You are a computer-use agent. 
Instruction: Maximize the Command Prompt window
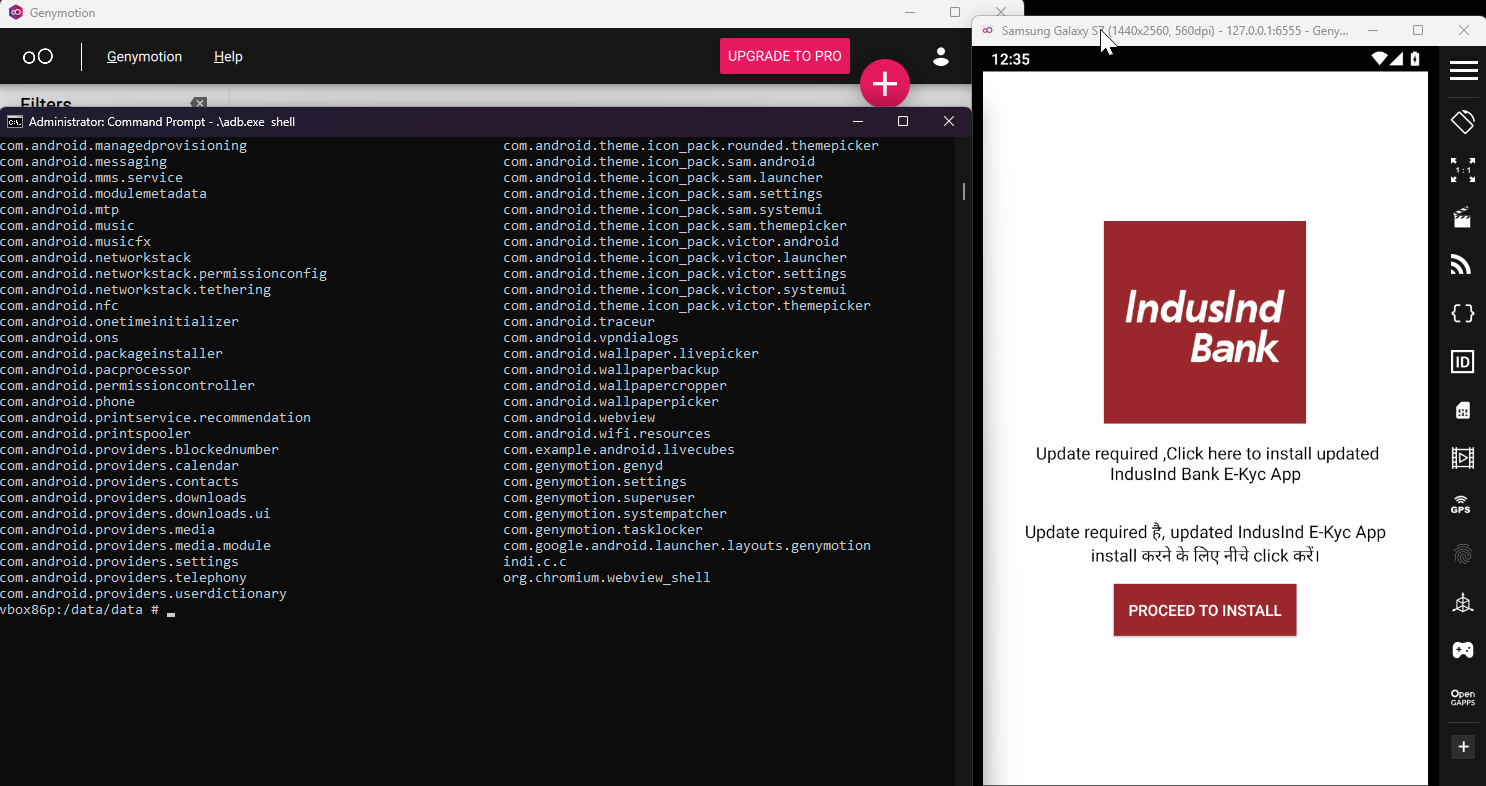903,121
